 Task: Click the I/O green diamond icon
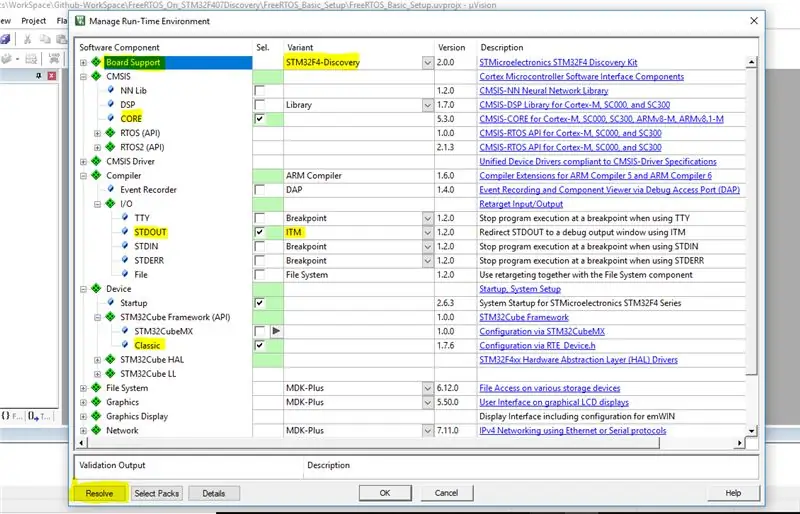click(x=110, y=204)
